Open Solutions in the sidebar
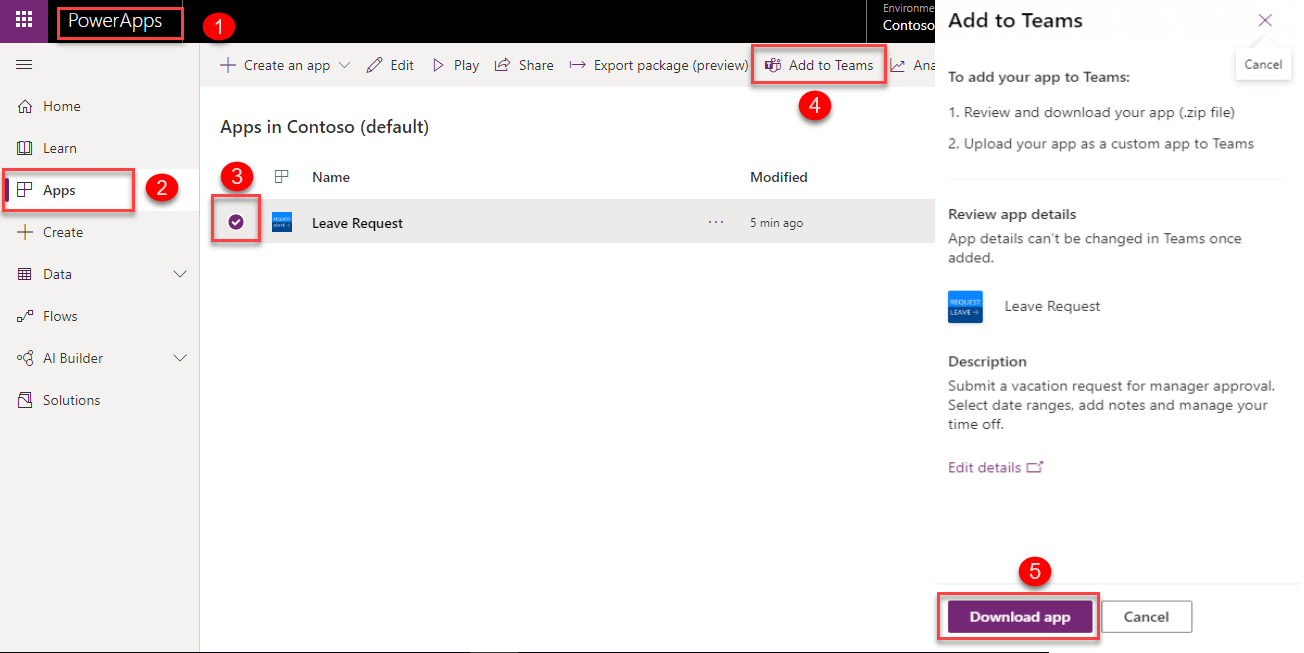 point(71,400)
